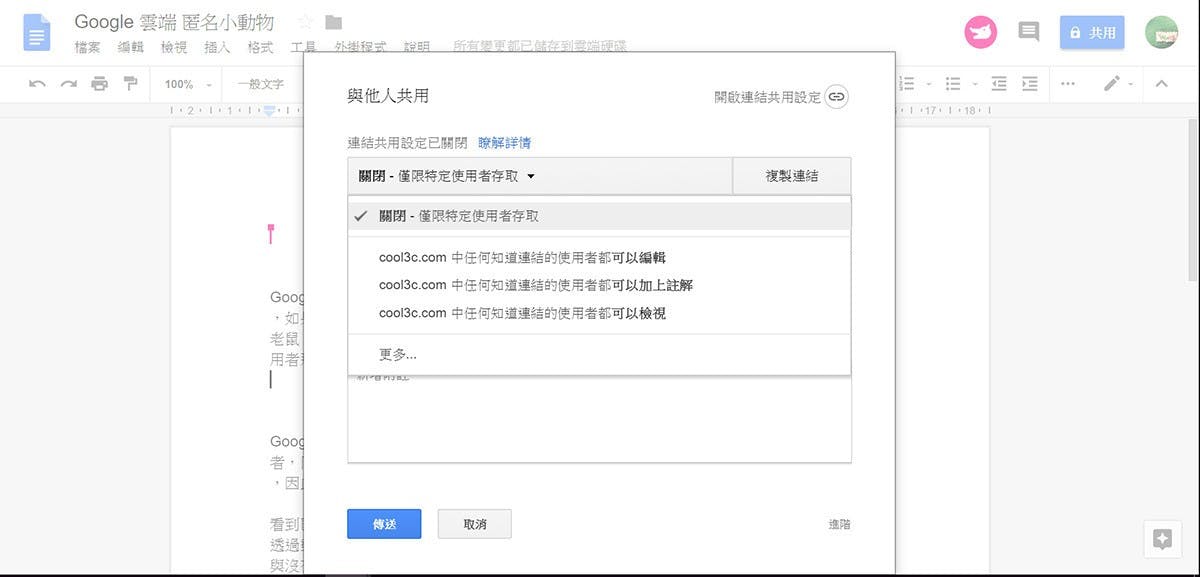This screenshot has width=1200, height=577.
Task: Star the document with the star icon
Action: click(x=305, y=22)
